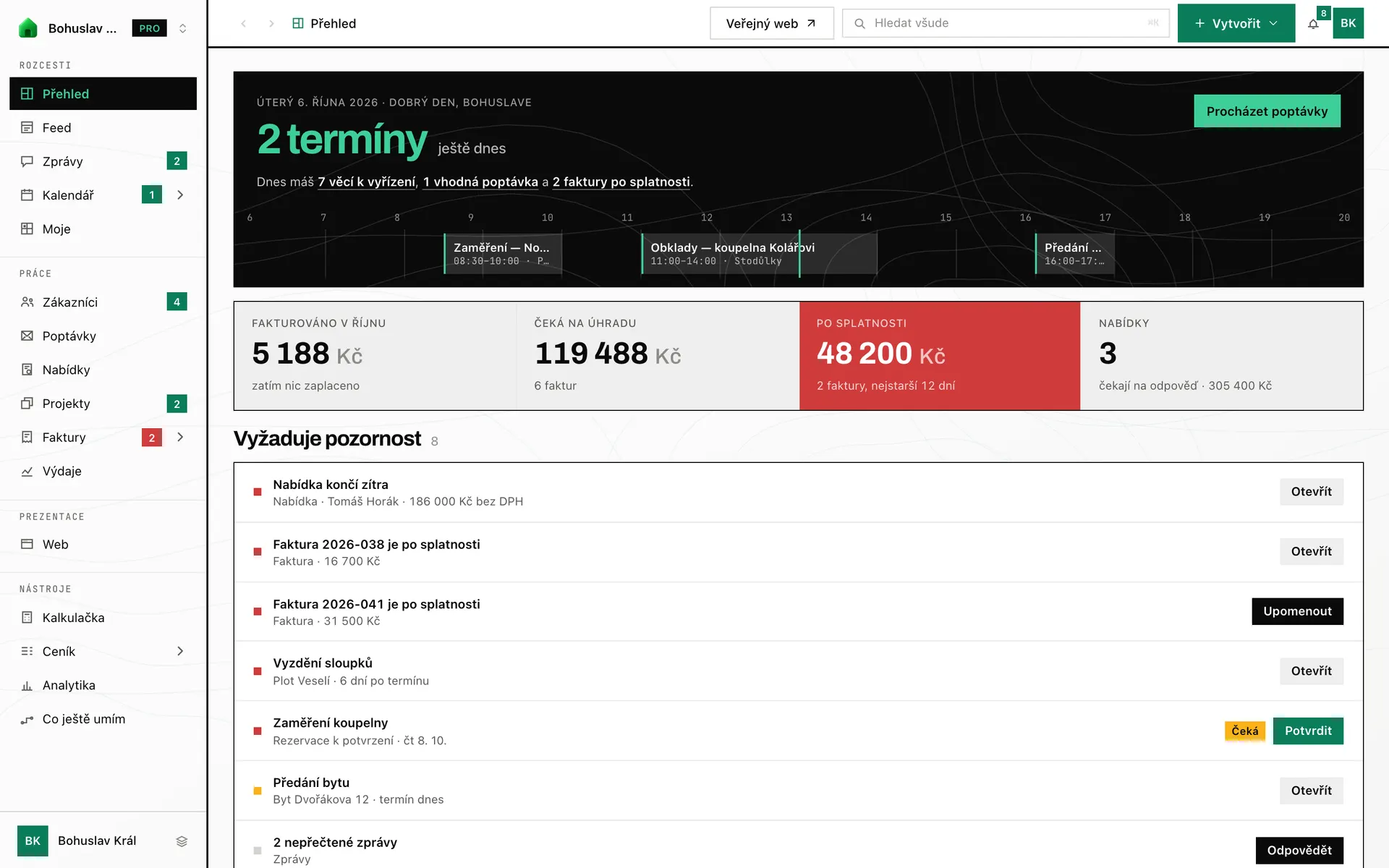The width and height of the screenshot is (1389, 868).
Task: Select the Předání 16:00 timeline event
Action: click(1074, 253)
